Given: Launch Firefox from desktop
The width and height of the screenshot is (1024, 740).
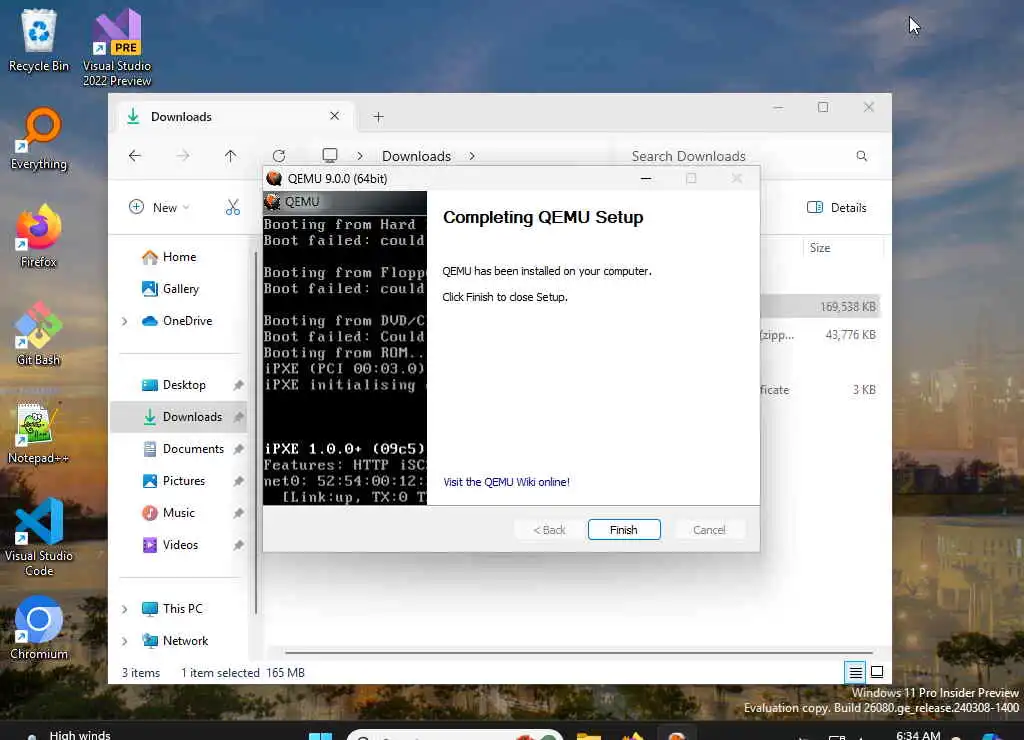Looking at the screenshot, I should pos(39,236).
